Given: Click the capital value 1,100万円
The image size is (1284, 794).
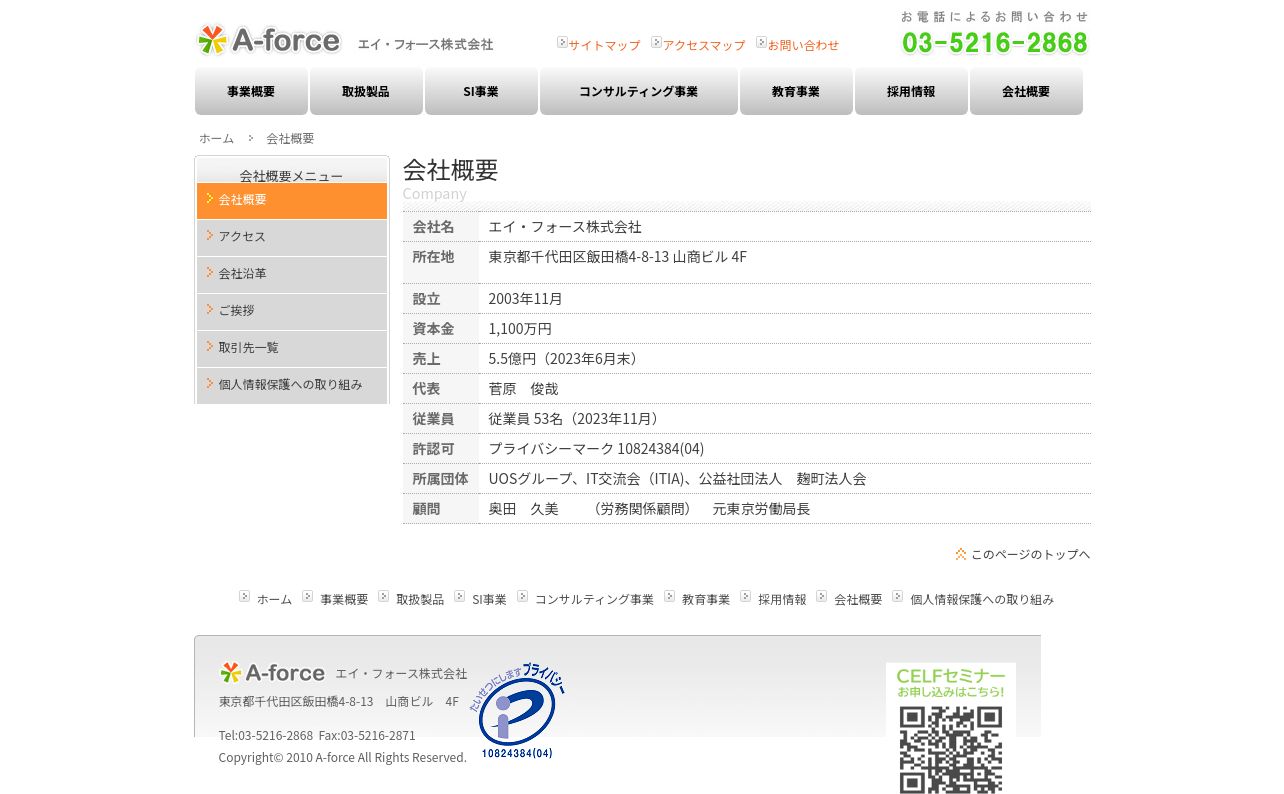Looking at the screenshot, I should pyautogui.click(x=520, y=329).
